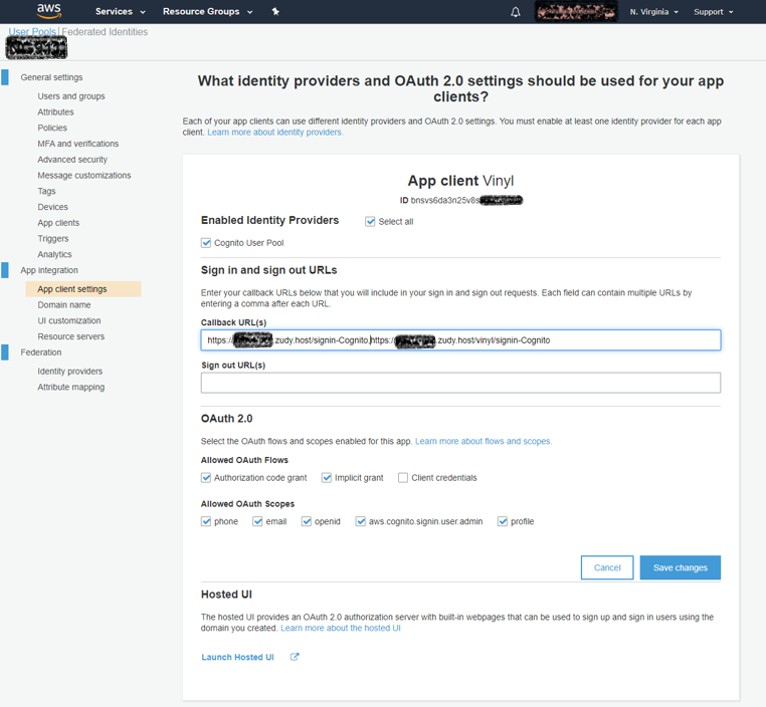Click the Save changes button
This screenshot has width=766, height=707.
680,567
